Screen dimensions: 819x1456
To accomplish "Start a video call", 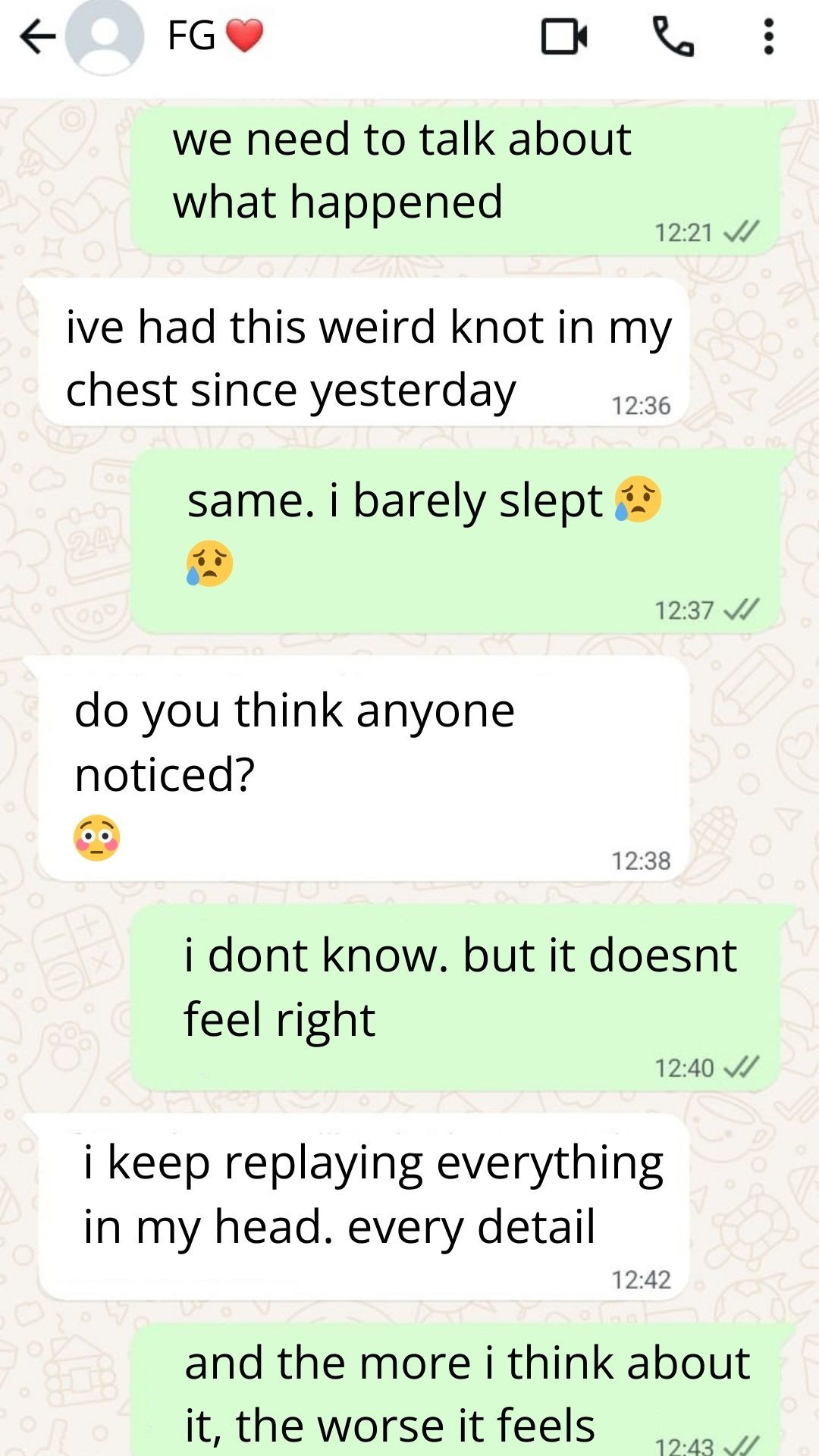I will (564, 36).
